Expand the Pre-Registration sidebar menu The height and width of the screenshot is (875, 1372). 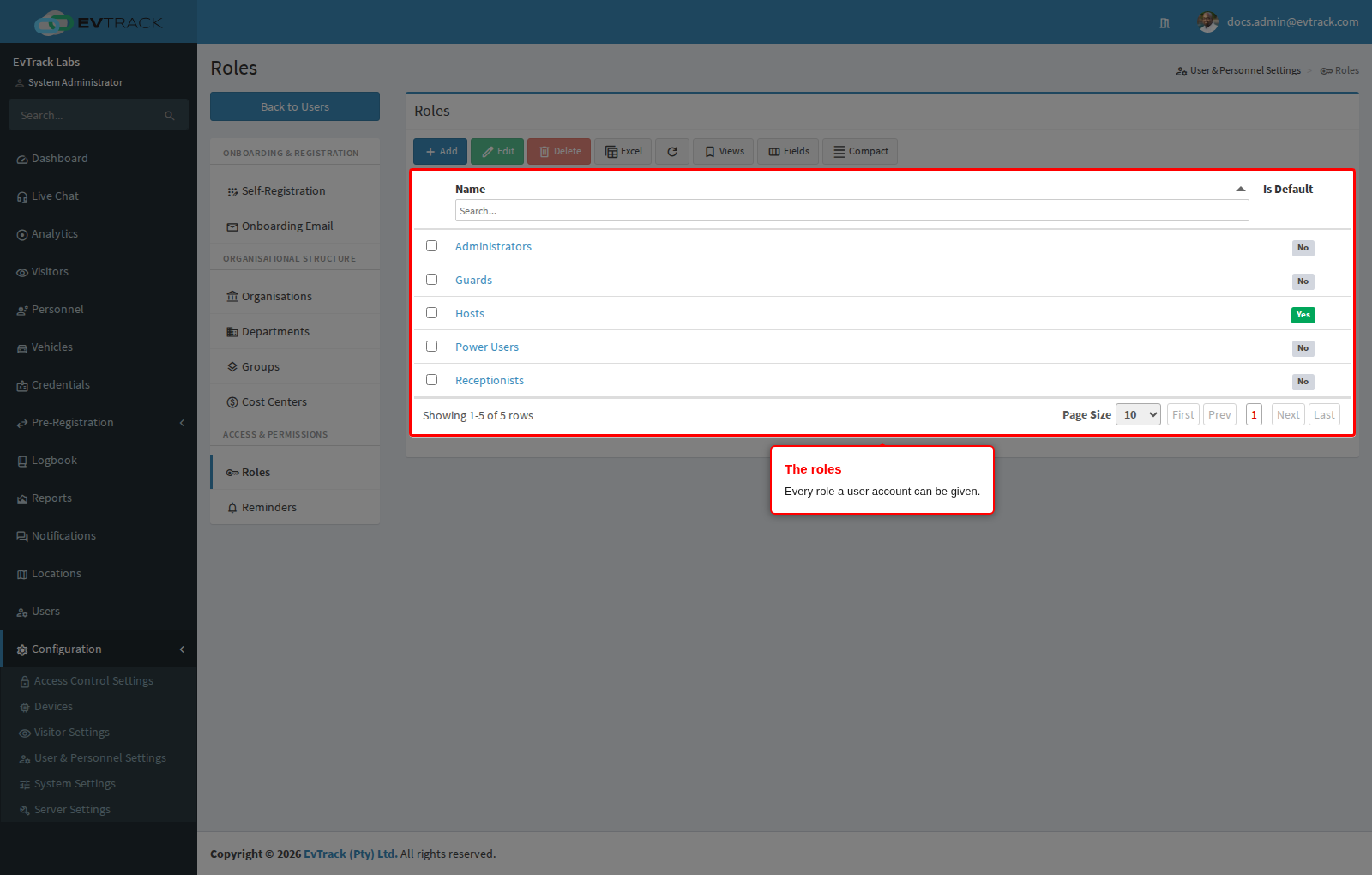[x=99, y=423]
